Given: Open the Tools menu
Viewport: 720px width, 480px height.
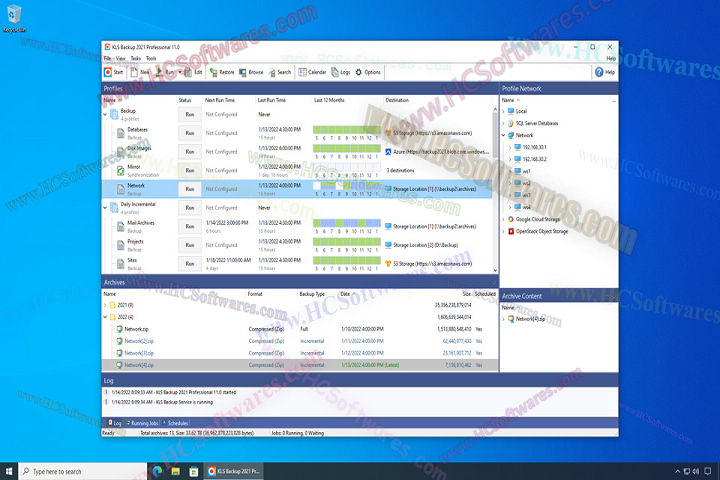Looking at the screenshot, I should point(151,58).
